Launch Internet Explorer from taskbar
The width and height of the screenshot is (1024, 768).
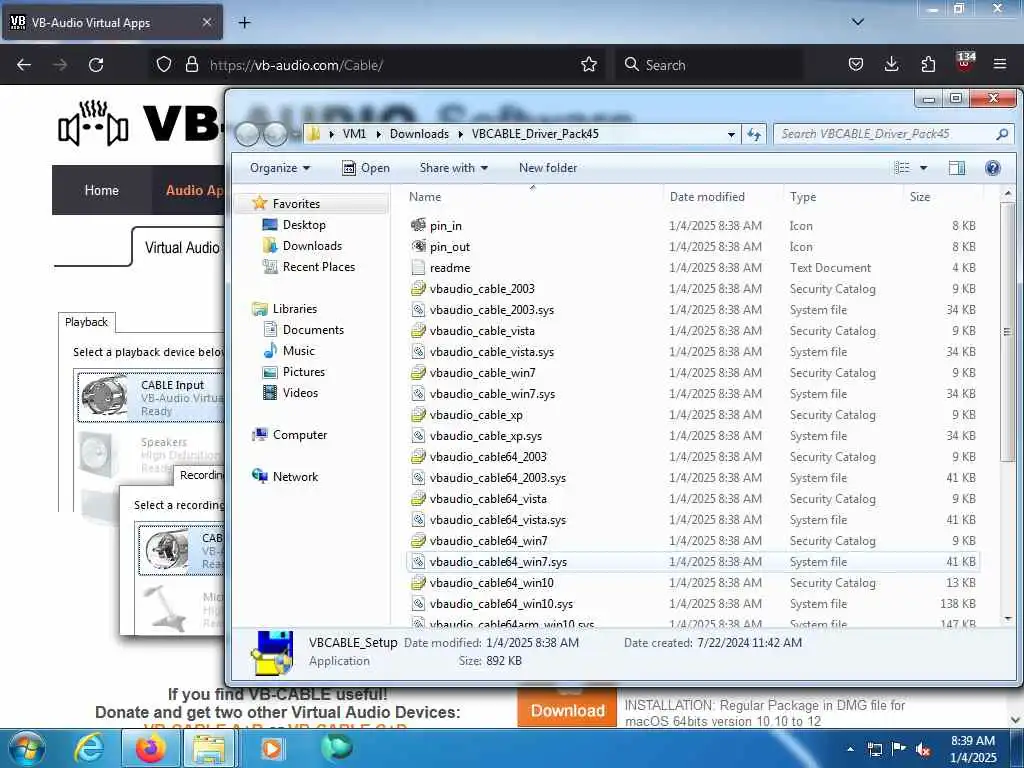tap(89, 748)
